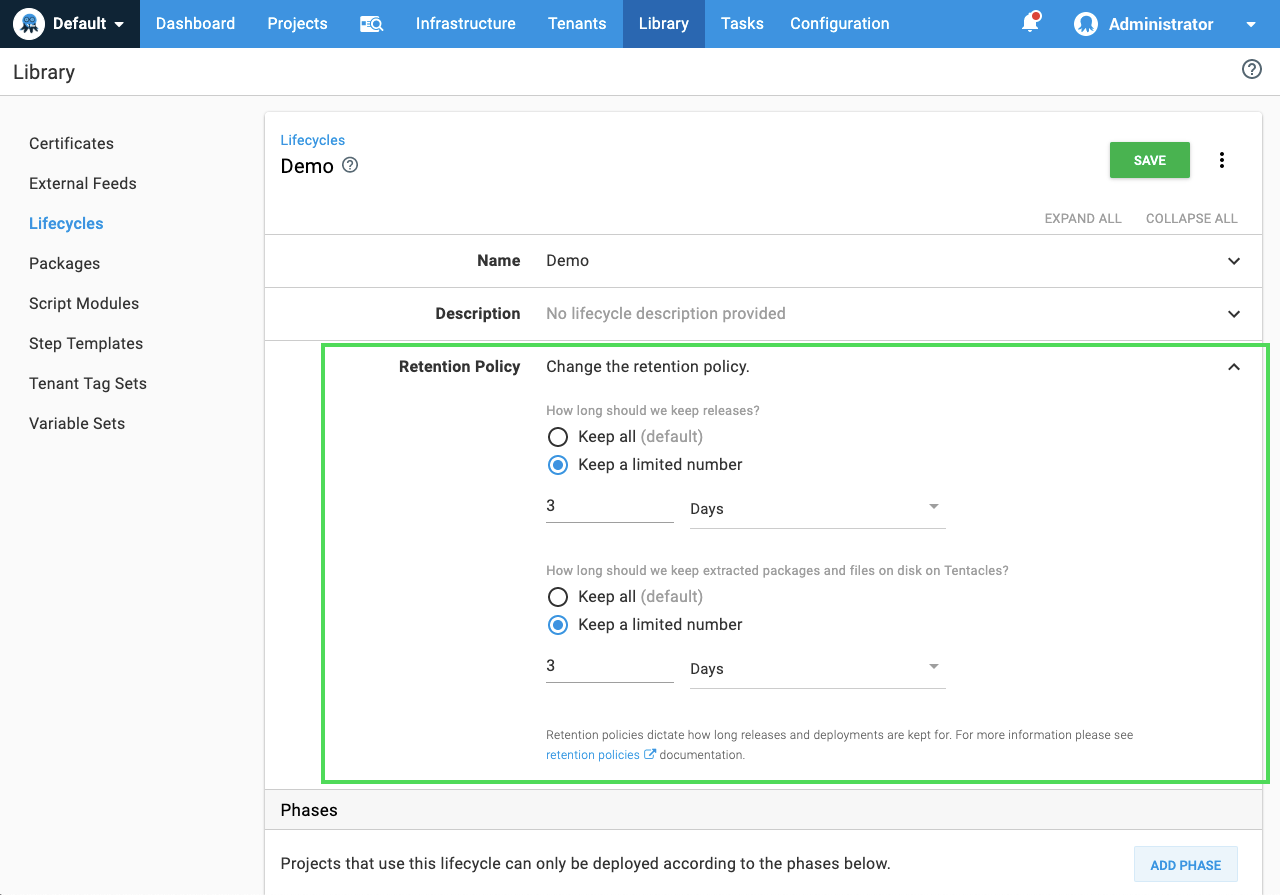Open the project search icon in navbar

pyautogui.click(x=371, y=24)
